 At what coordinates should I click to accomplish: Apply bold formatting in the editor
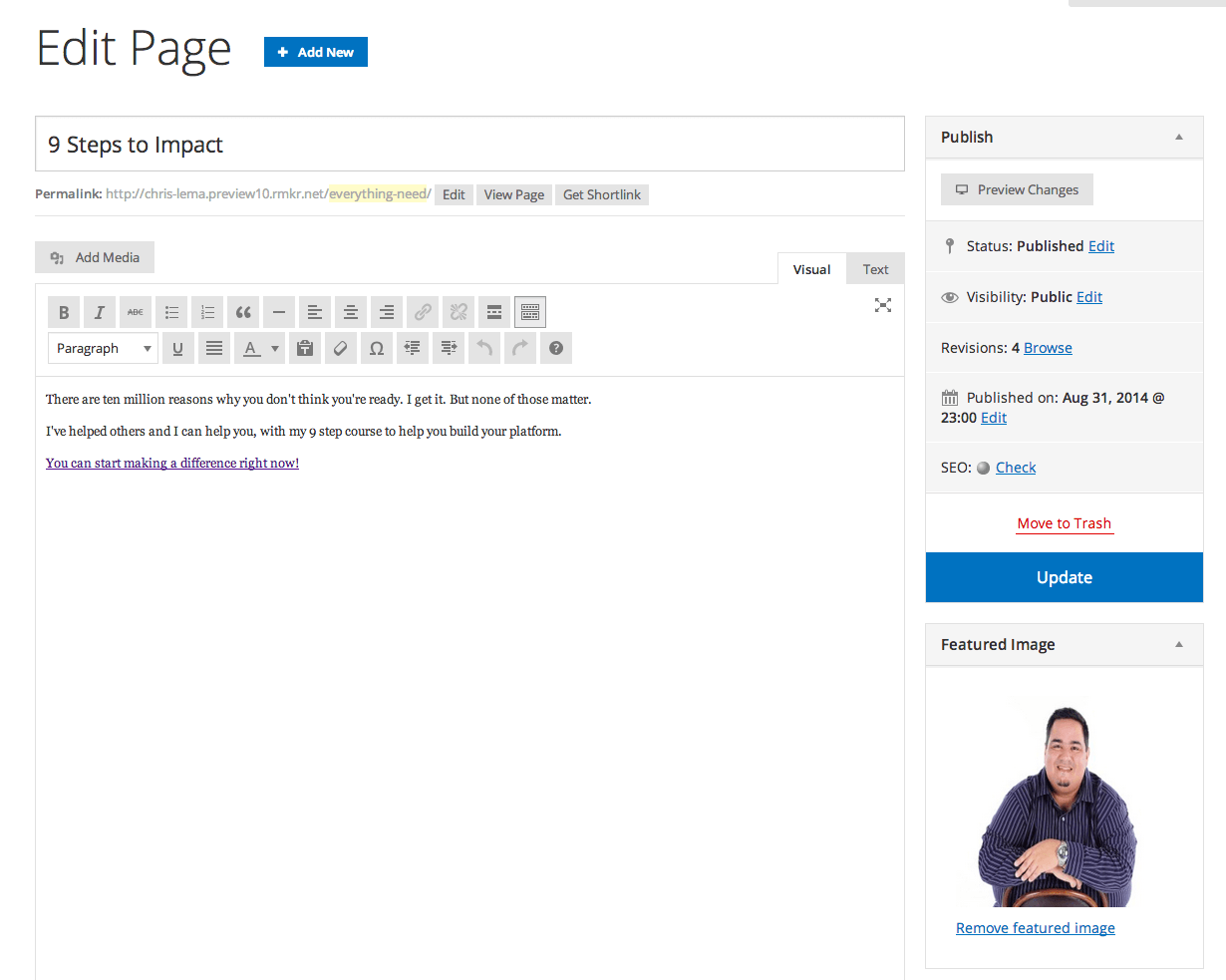[63, 311]
